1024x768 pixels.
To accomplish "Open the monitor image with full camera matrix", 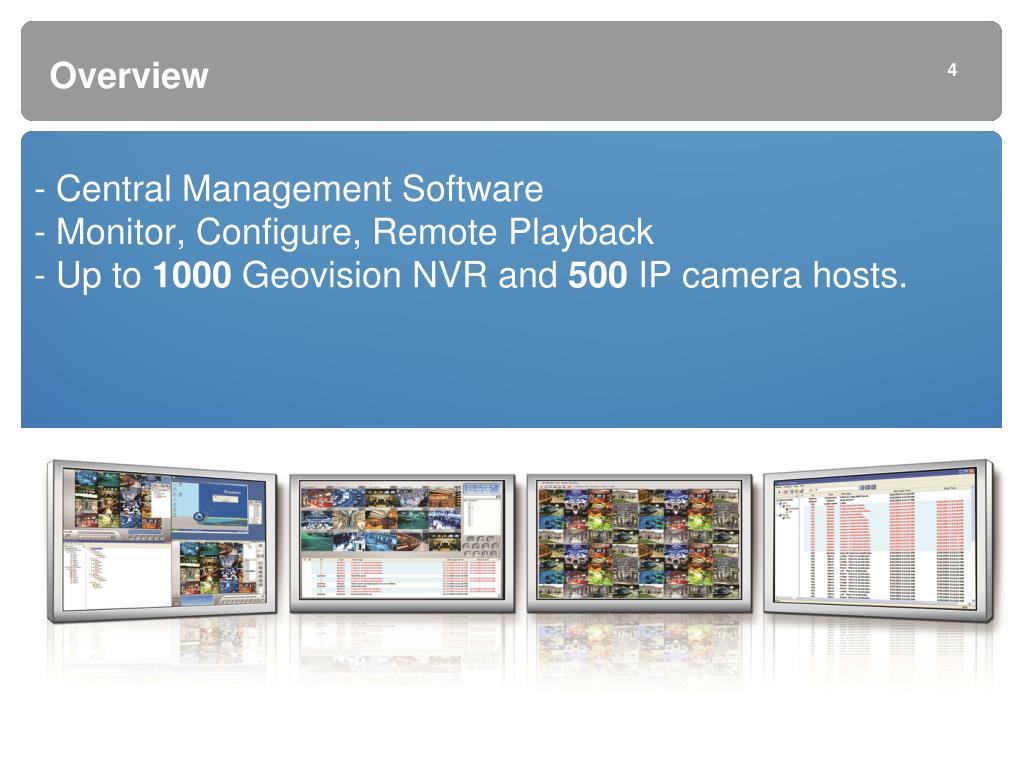I will 639,543.
